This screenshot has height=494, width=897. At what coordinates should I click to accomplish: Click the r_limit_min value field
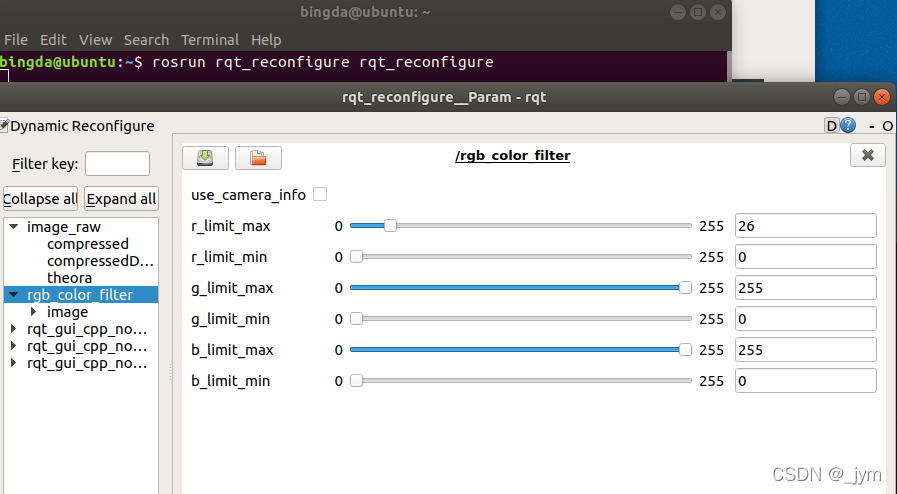click(805, 257)
